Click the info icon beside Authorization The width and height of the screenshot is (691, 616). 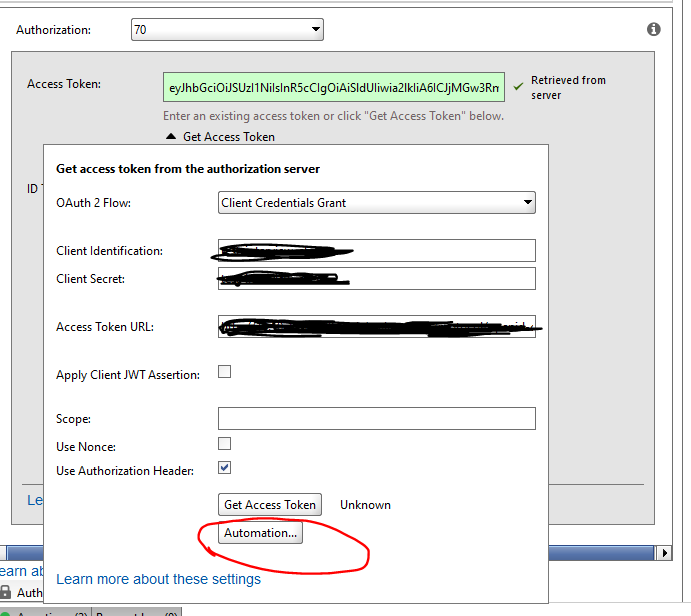654,30
